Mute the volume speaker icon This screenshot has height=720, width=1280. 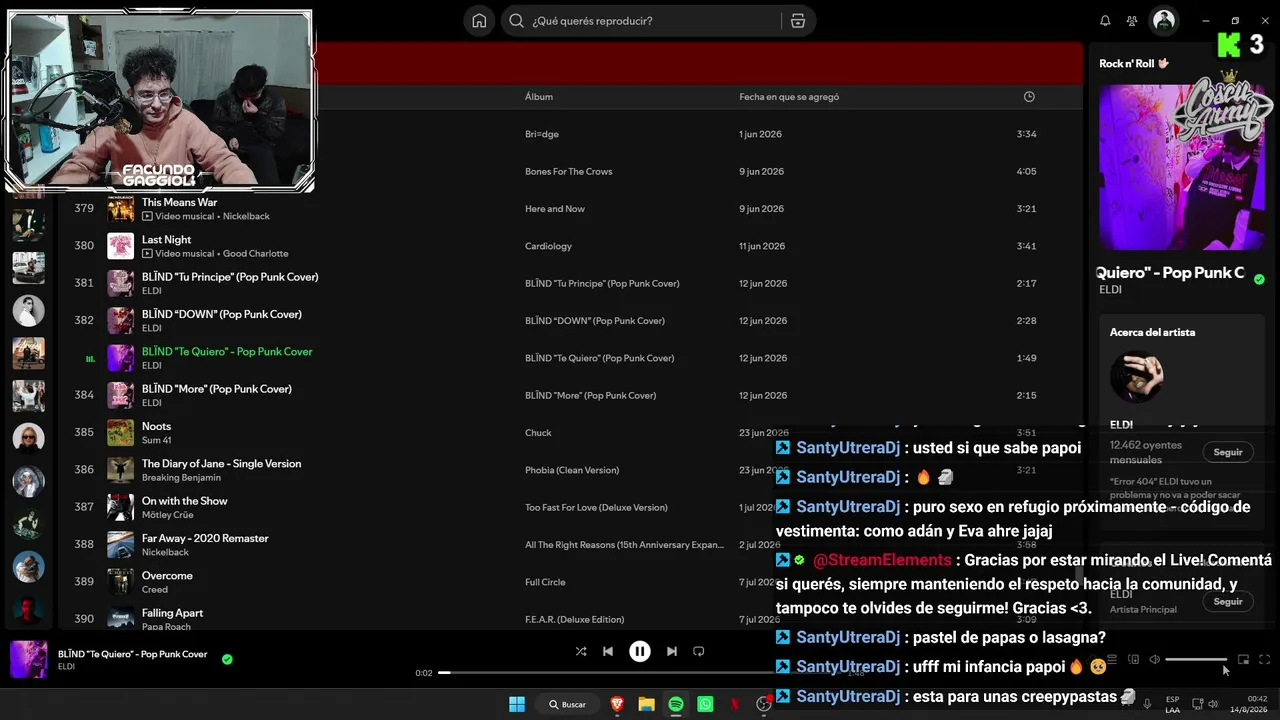(x=1154, y=660)
